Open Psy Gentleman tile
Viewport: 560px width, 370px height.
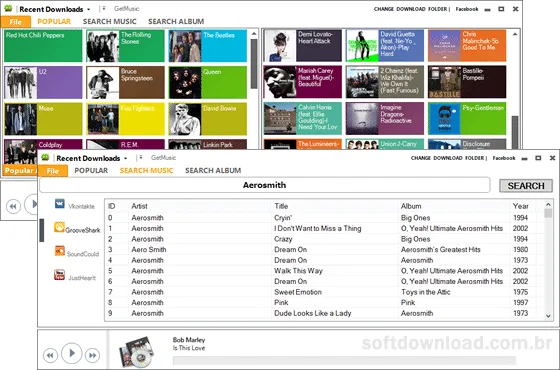467,119
